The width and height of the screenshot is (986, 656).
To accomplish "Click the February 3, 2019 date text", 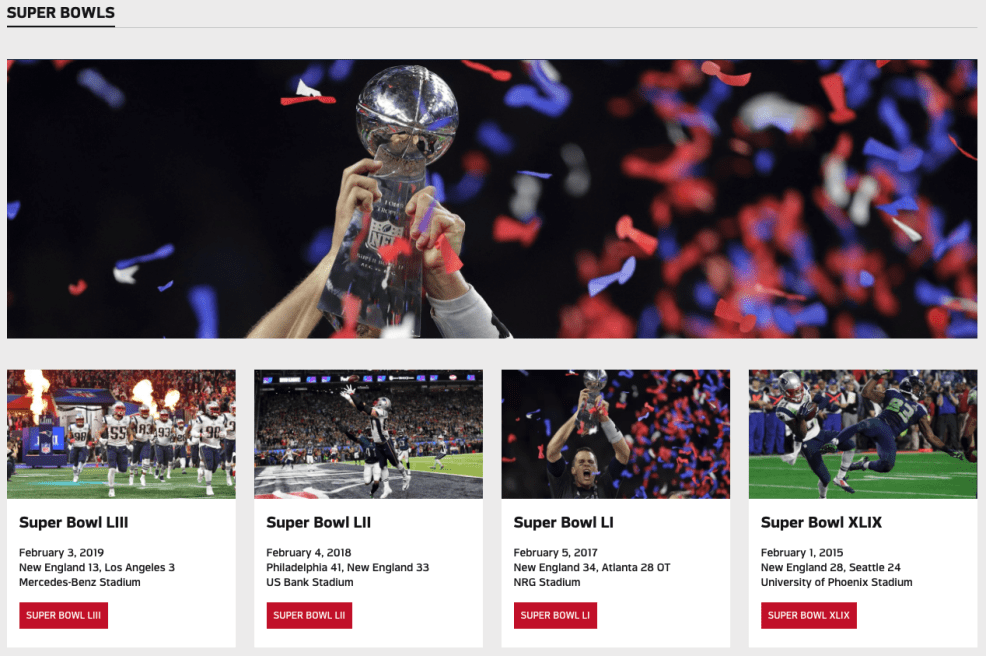I will coord(61,553).
